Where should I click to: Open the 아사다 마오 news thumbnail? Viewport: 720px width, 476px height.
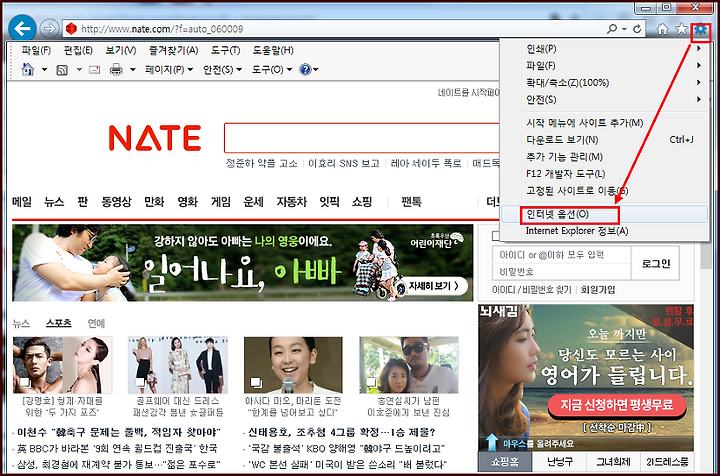click(x=293, y=365)
